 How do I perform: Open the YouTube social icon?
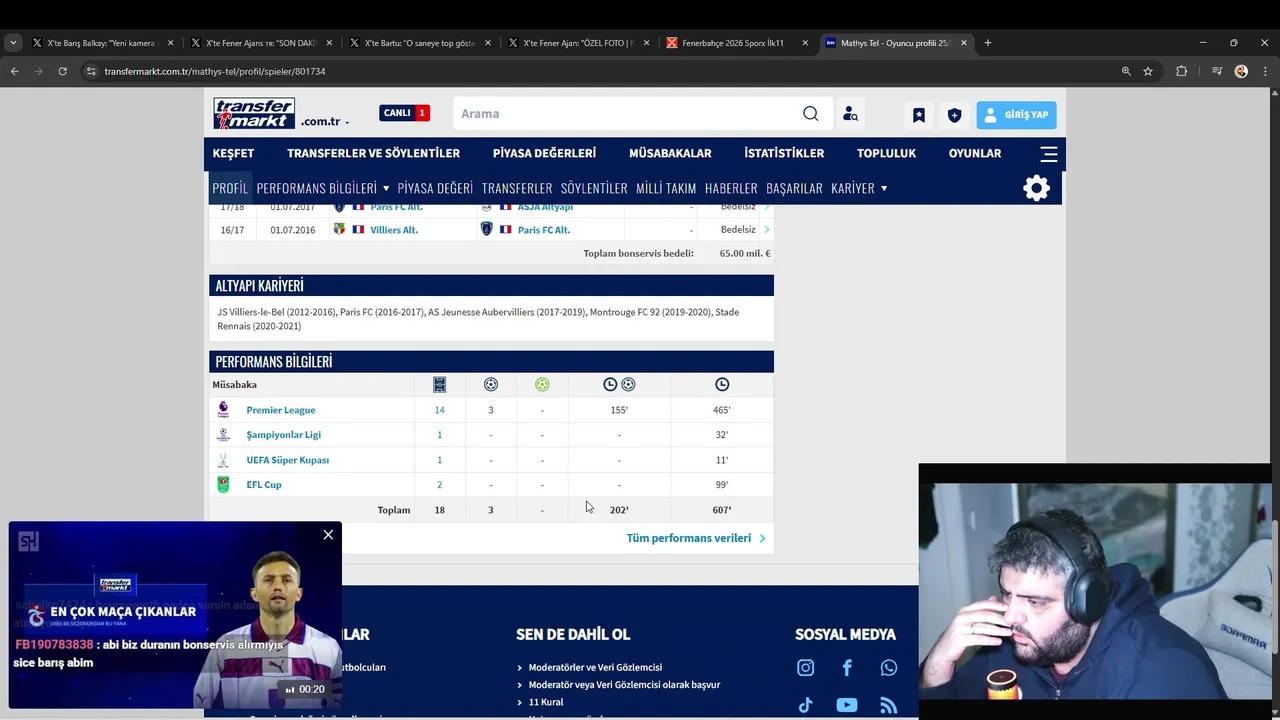[x=847, y=705]
